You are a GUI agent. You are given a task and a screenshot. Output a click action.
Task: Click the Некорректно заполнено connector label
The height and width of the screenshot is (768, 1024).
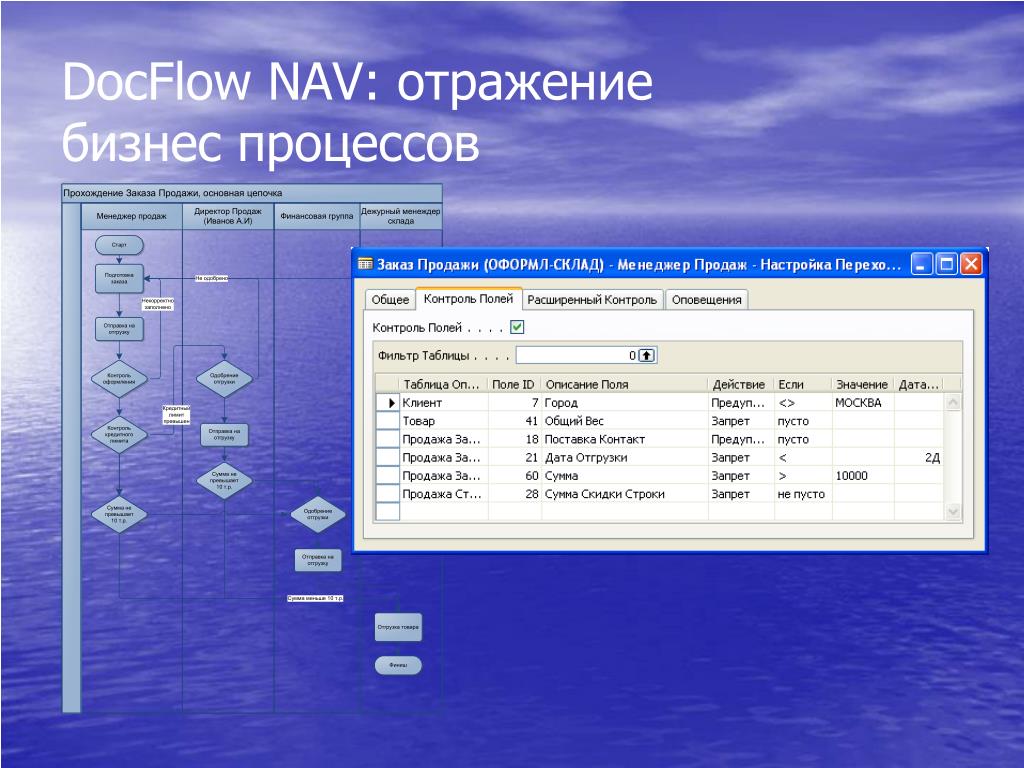pos(157,304)
